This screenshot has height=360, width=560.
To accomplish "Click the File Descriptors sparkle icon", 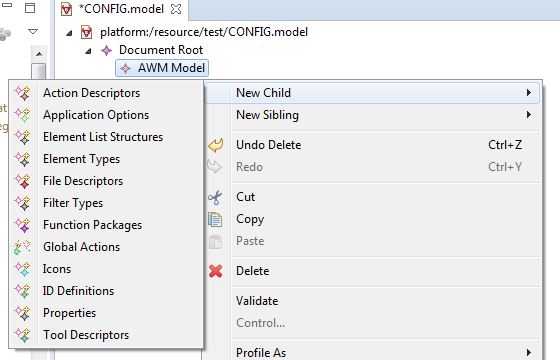I will click(22, 181).
